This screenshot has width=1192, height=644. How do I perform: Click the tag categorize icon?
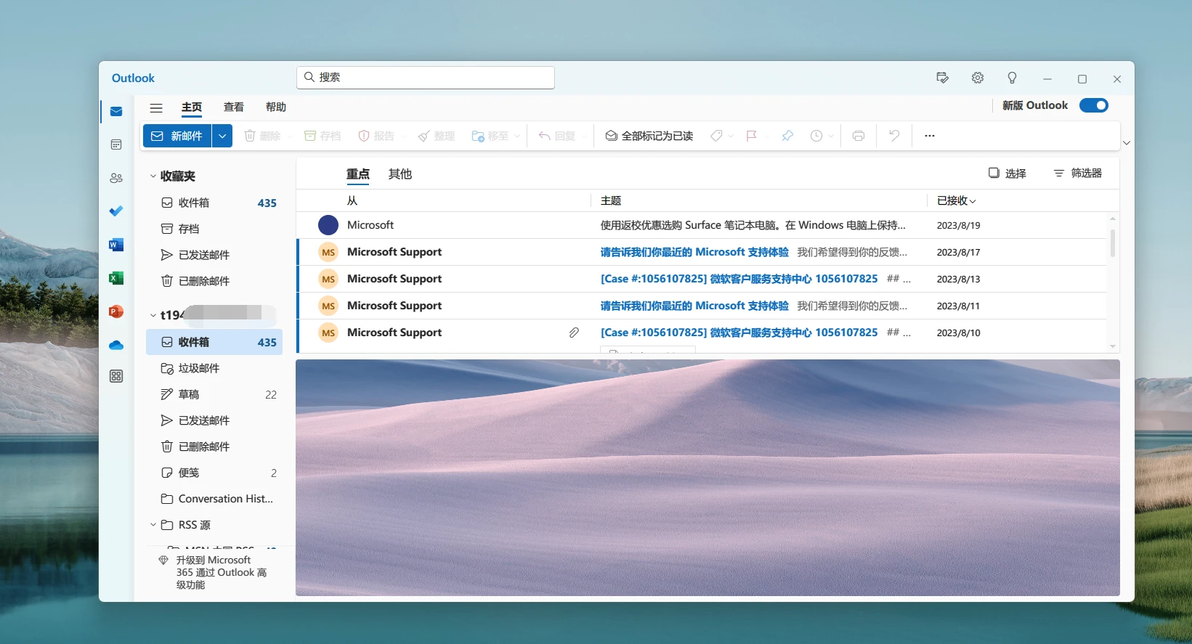[716, 136]
